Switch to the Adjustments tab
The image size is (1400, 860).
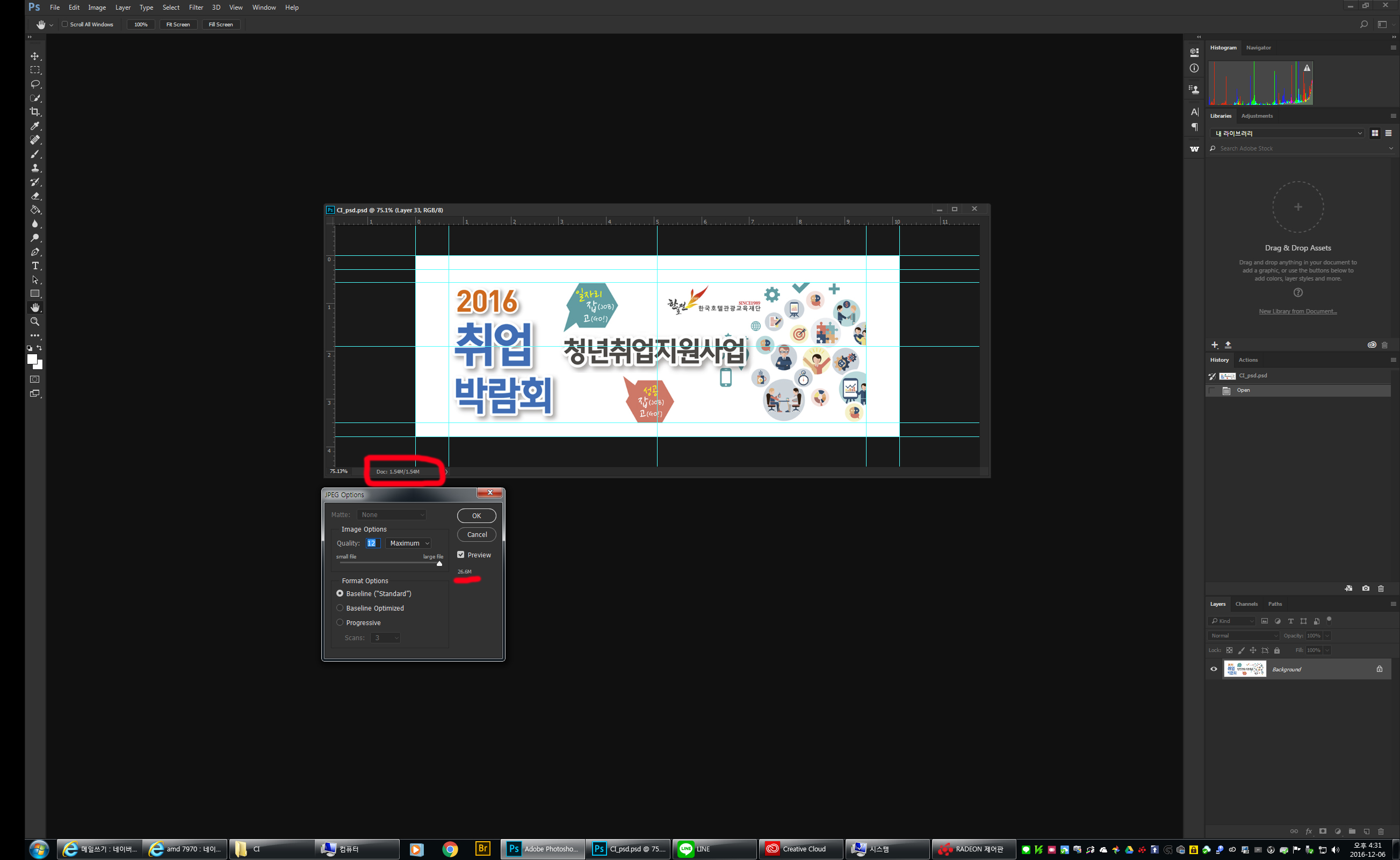point(1256,116)
